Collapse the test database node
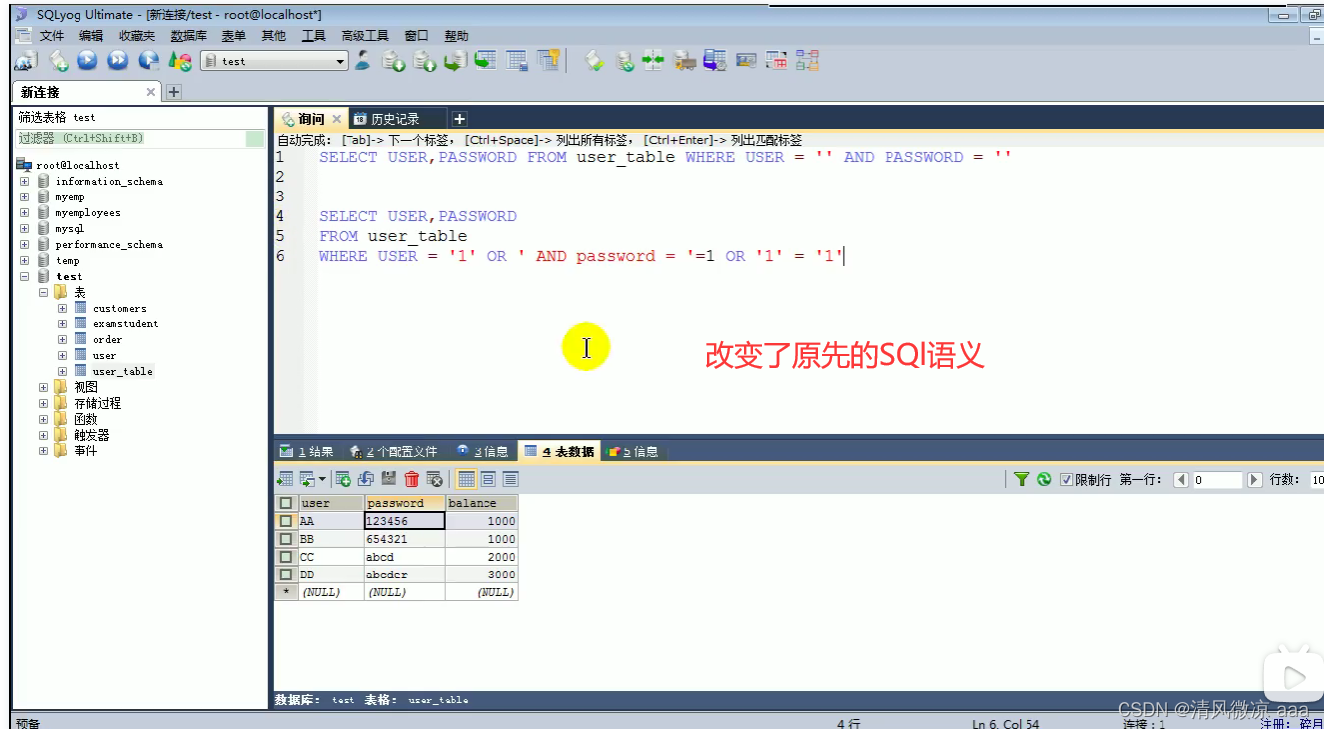The width and height of the screenshot is (1324, 729). pos(24,276)
